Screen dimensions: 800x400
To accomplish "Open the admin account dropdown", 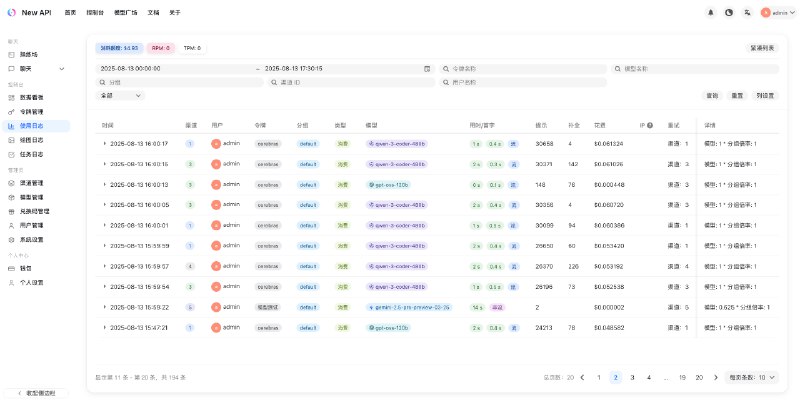I will [778, 13].
